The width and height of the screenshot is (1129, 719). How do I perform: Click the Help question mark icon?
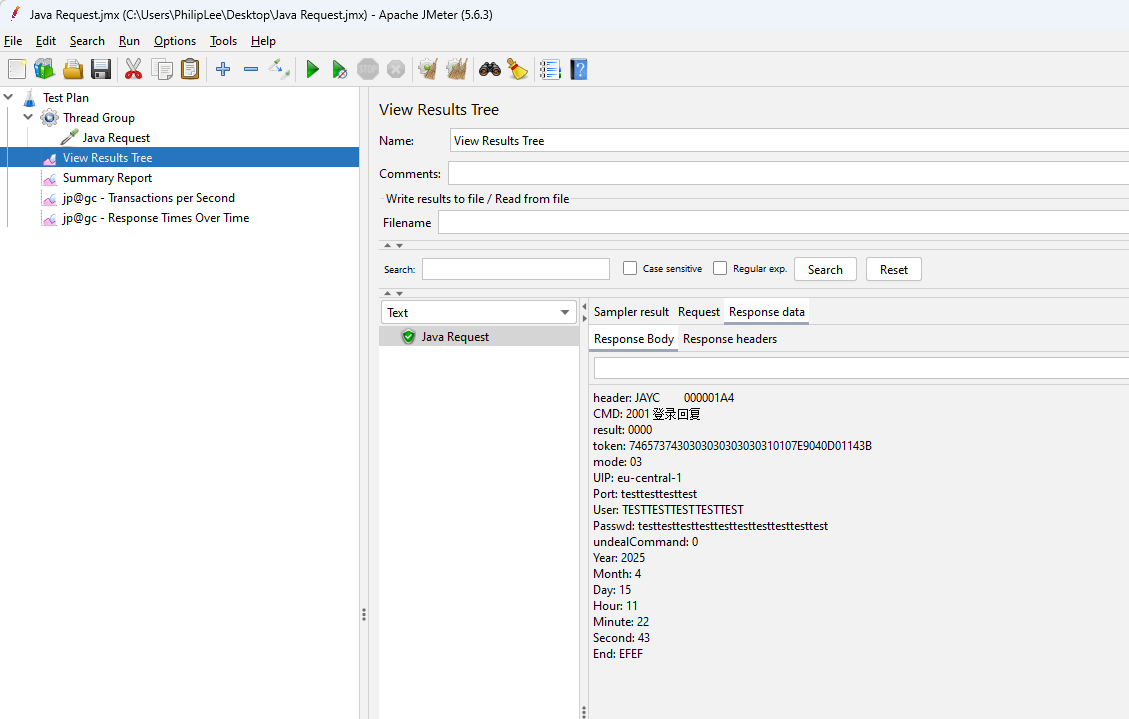point(578,69)
